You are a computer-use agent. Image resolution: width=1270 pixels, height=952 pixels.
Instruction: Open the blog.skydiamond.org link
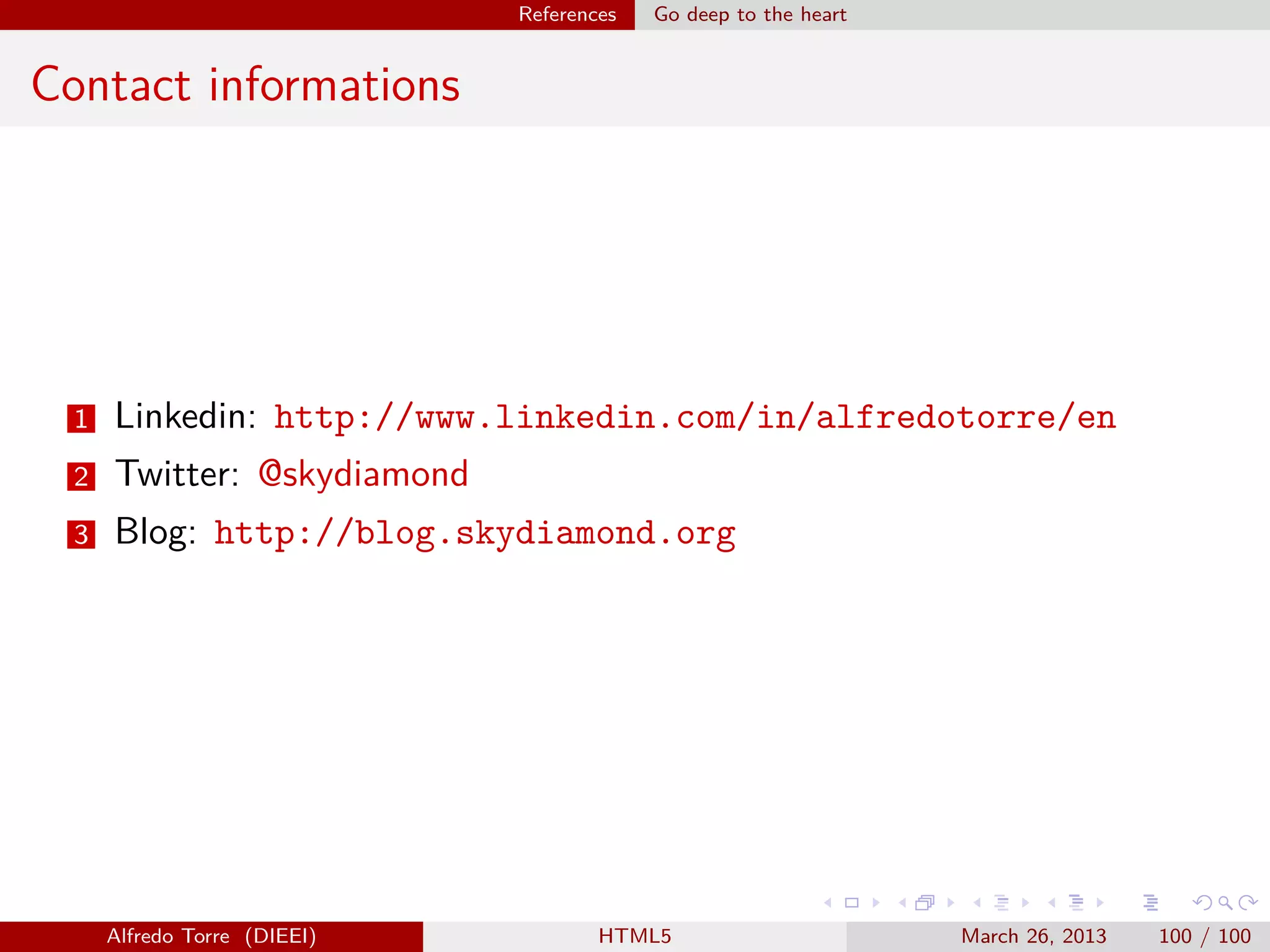tap(474, 533)
